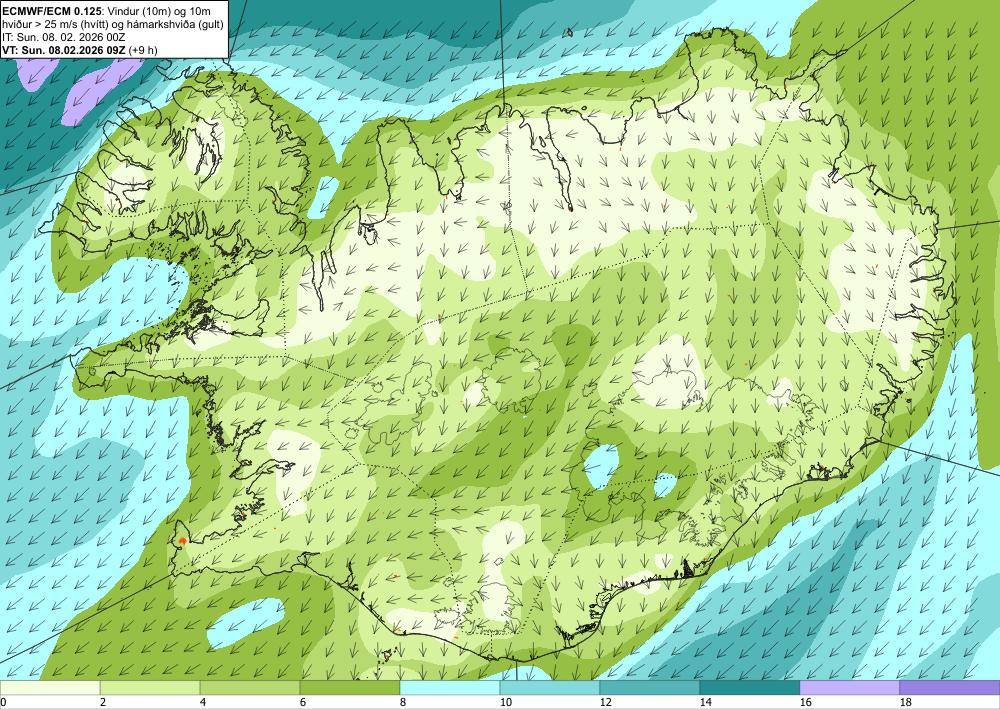
Task: Click the green 4–6 m/s legend swatch
Action: click(250, 687)
